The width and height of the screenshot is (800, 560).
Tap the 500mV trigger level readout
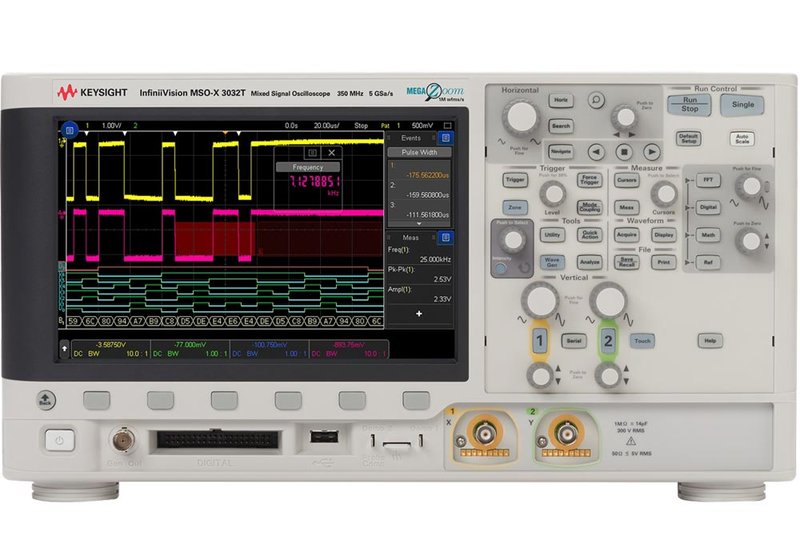click(422, 125)
